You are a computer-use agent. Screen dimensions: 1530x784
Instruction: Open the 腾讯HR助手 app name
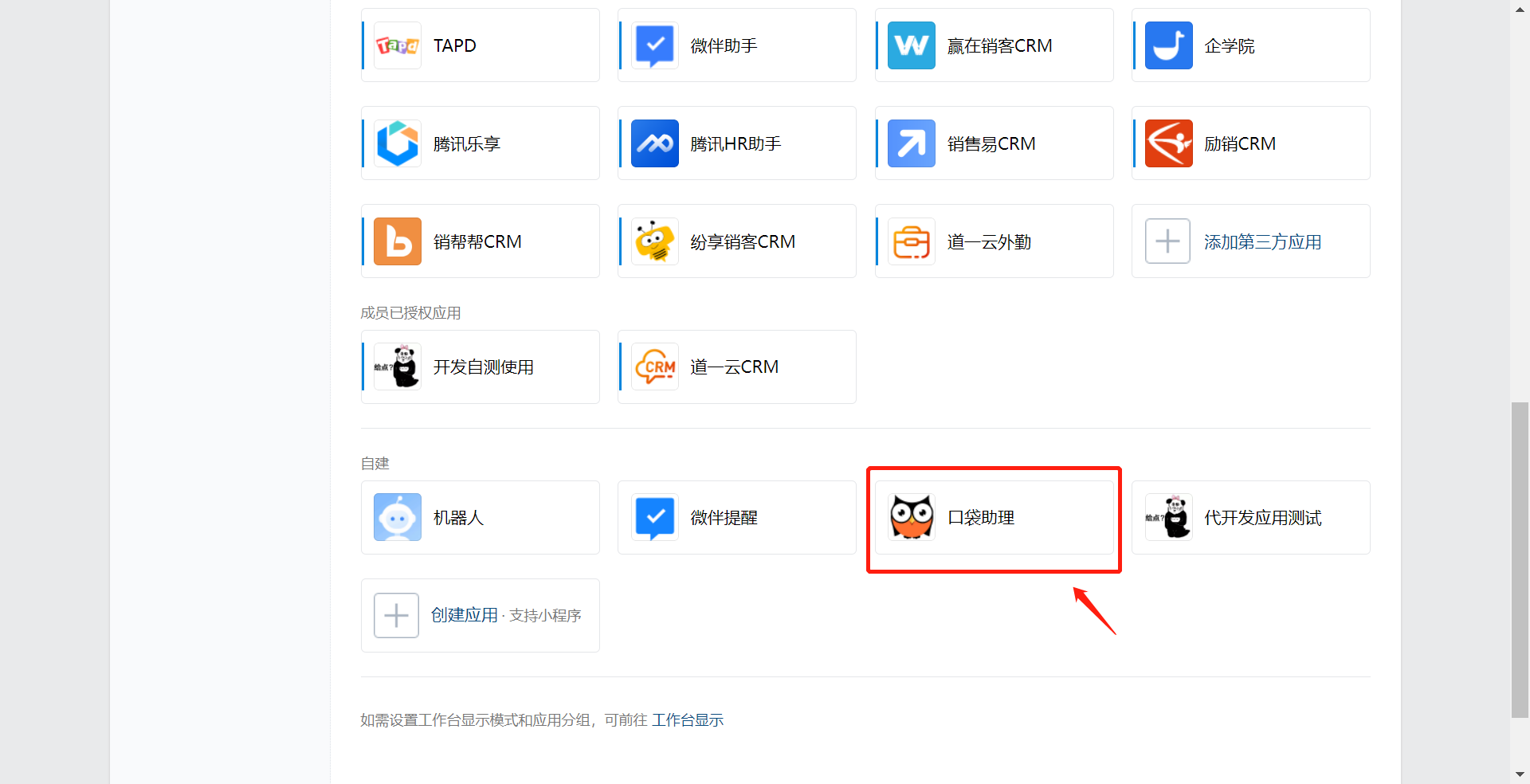click(736, 144)
